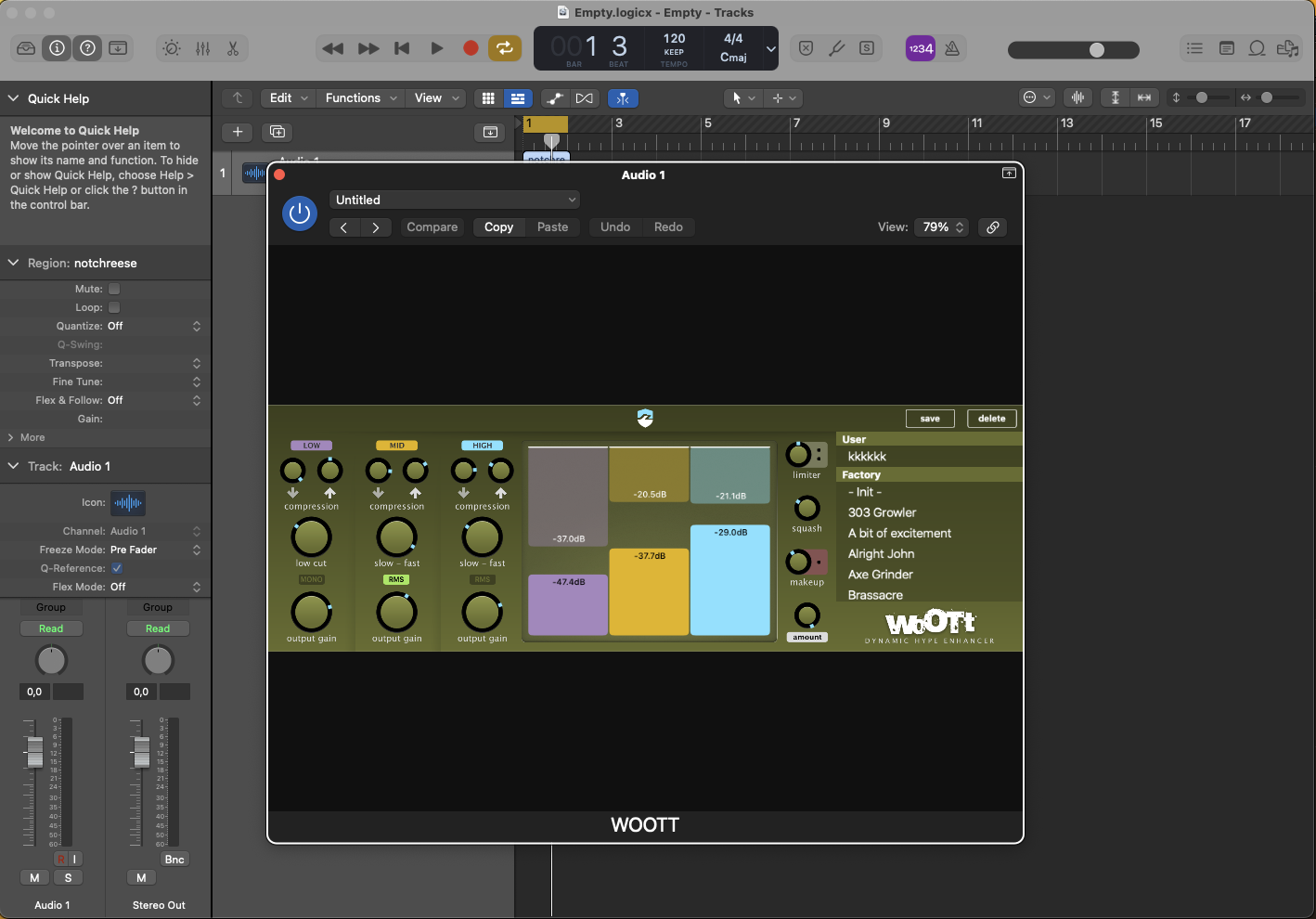
Task: Toggle the LOW band MONO button
Action: (x=312, y=579)
